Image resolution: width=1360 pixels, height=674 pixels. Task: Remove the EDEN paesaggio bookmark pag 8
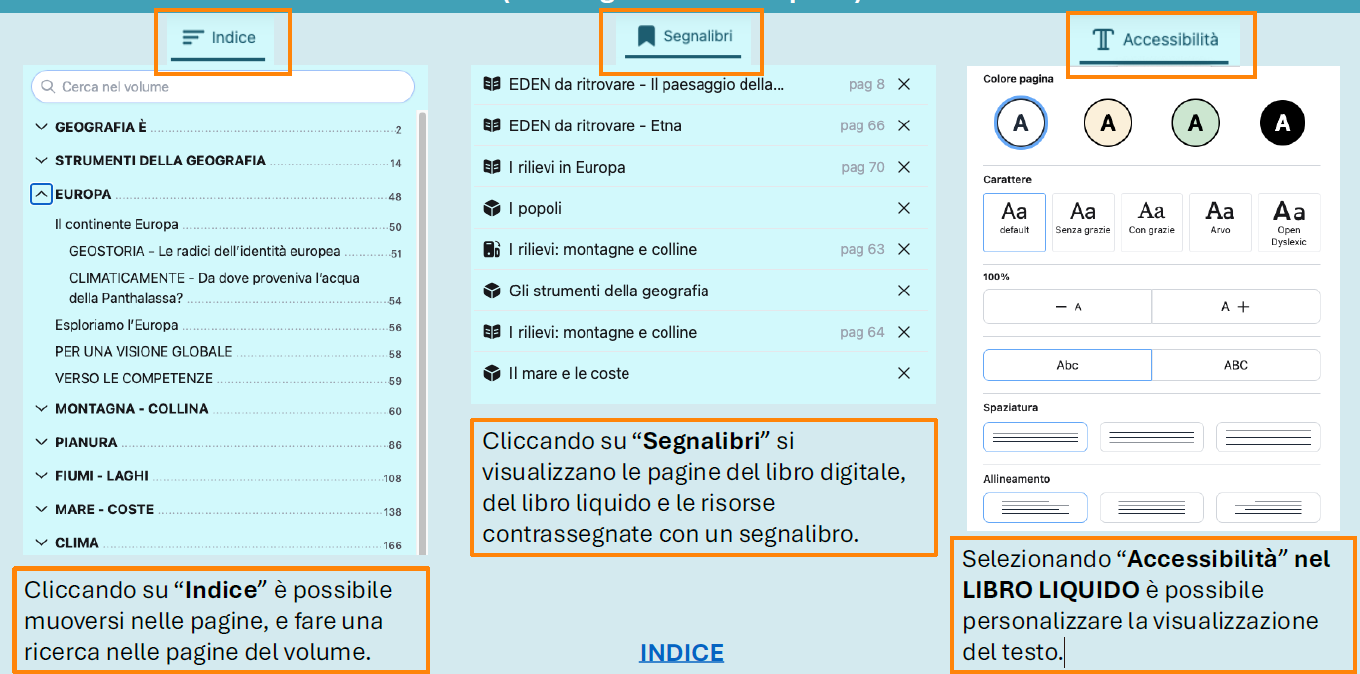904,84
